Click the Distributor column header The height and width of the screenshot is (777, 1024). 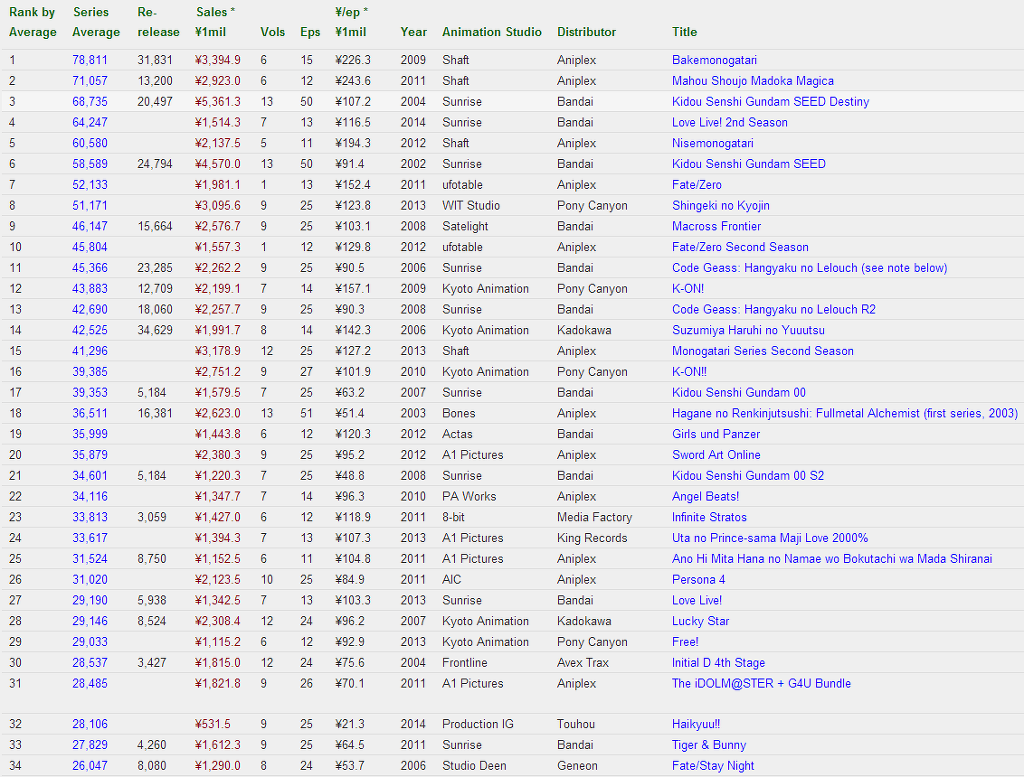(x=586, y=32)
